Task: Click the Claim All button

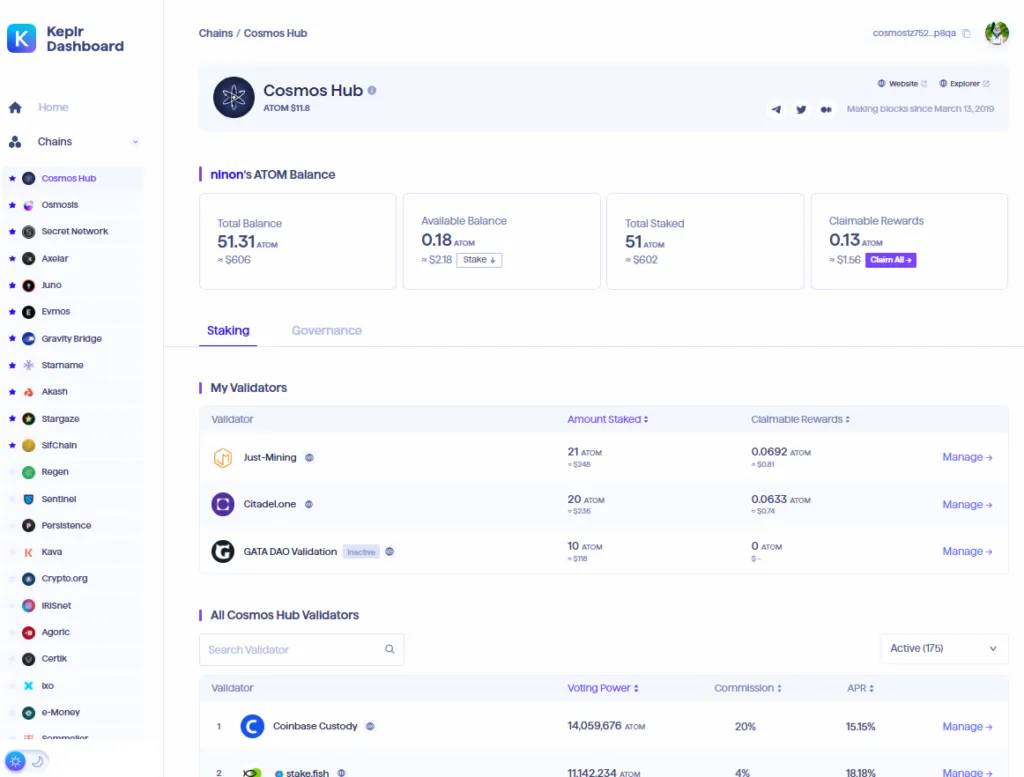Action: pyautogui.click(x=890, y=260)
